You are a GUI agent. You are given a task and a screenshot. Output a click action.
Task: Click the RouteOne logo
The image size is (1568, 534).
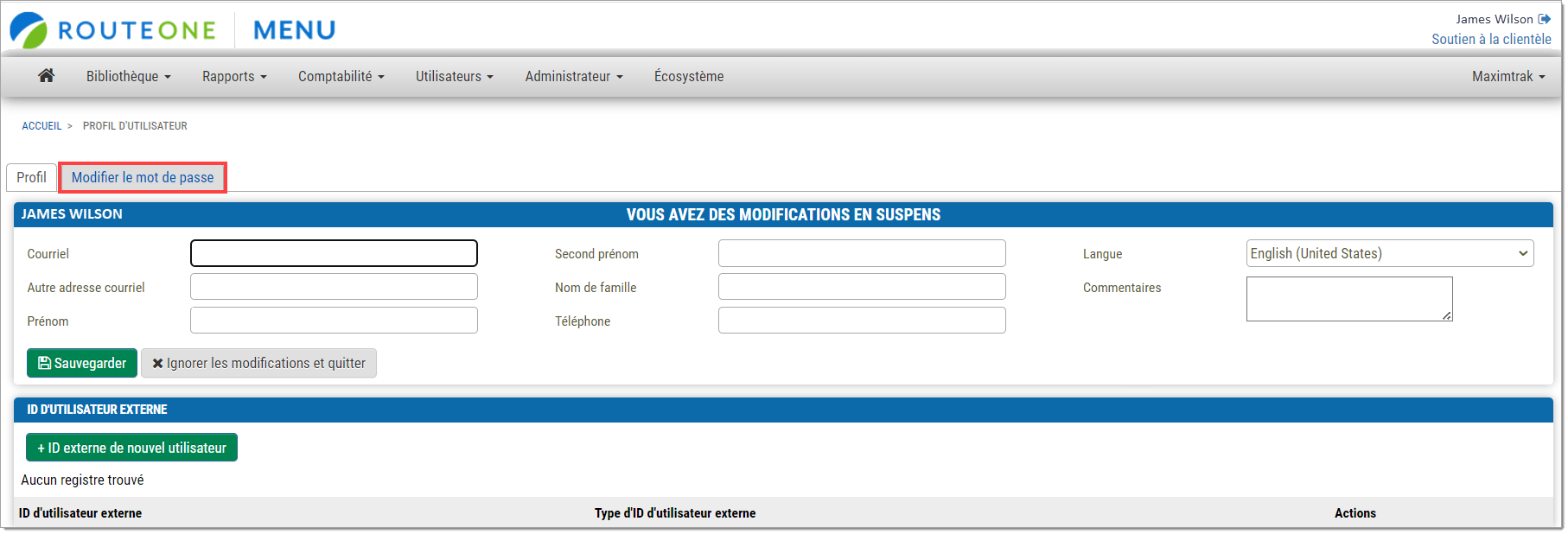coord(113,30)
